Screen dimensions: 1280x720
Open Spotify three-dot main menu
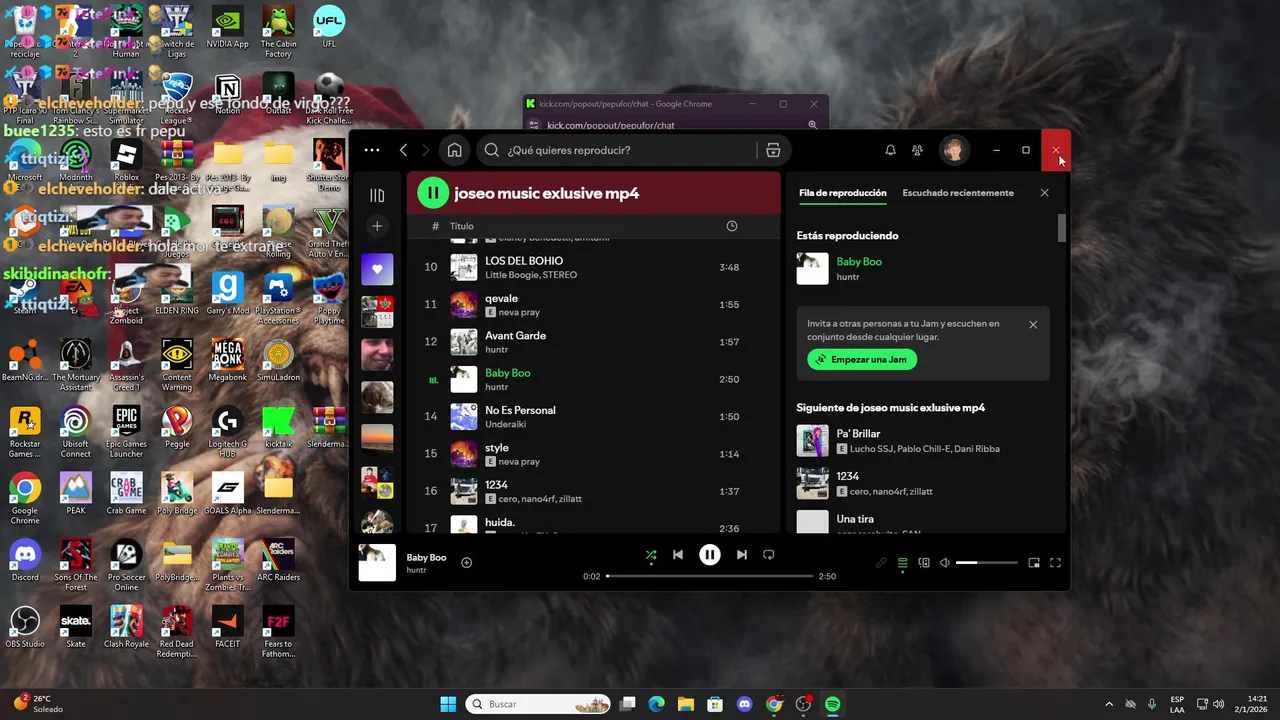[x=372, y=150]
